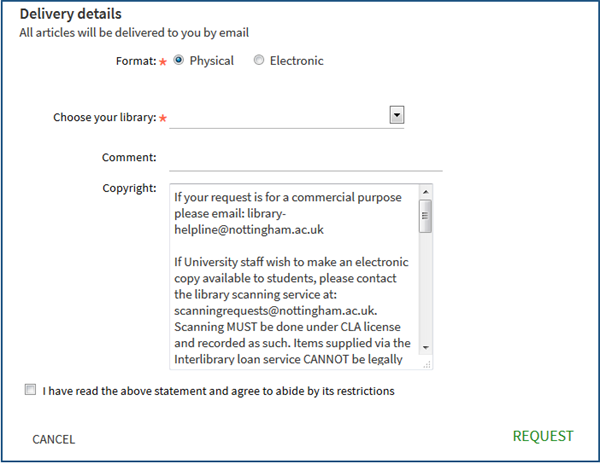Click the "I have read the above statement" label

219,391
